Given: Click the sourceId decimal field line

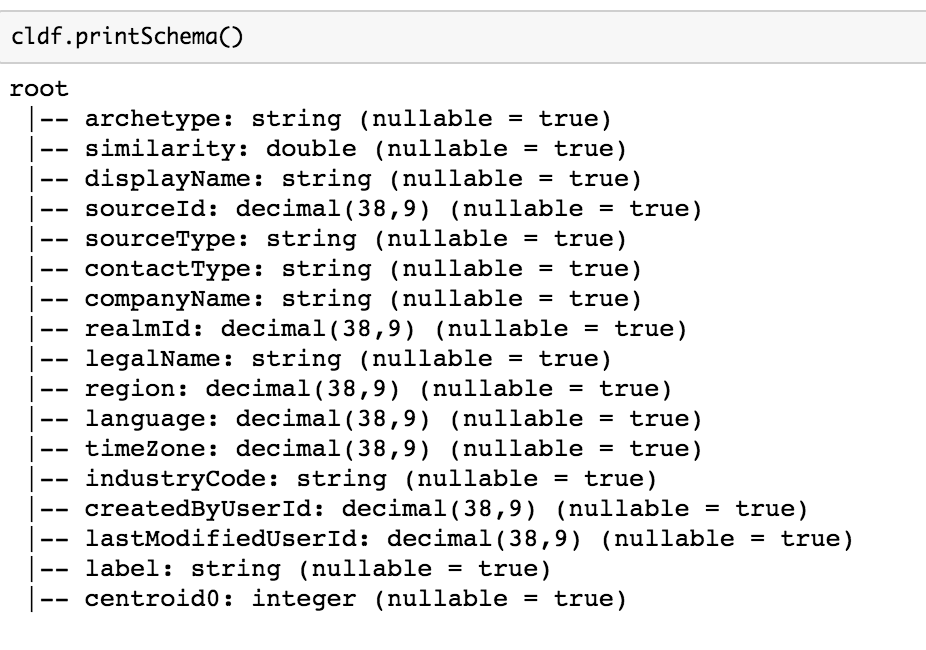Looking at the screenshot, I should pos(392,209).
